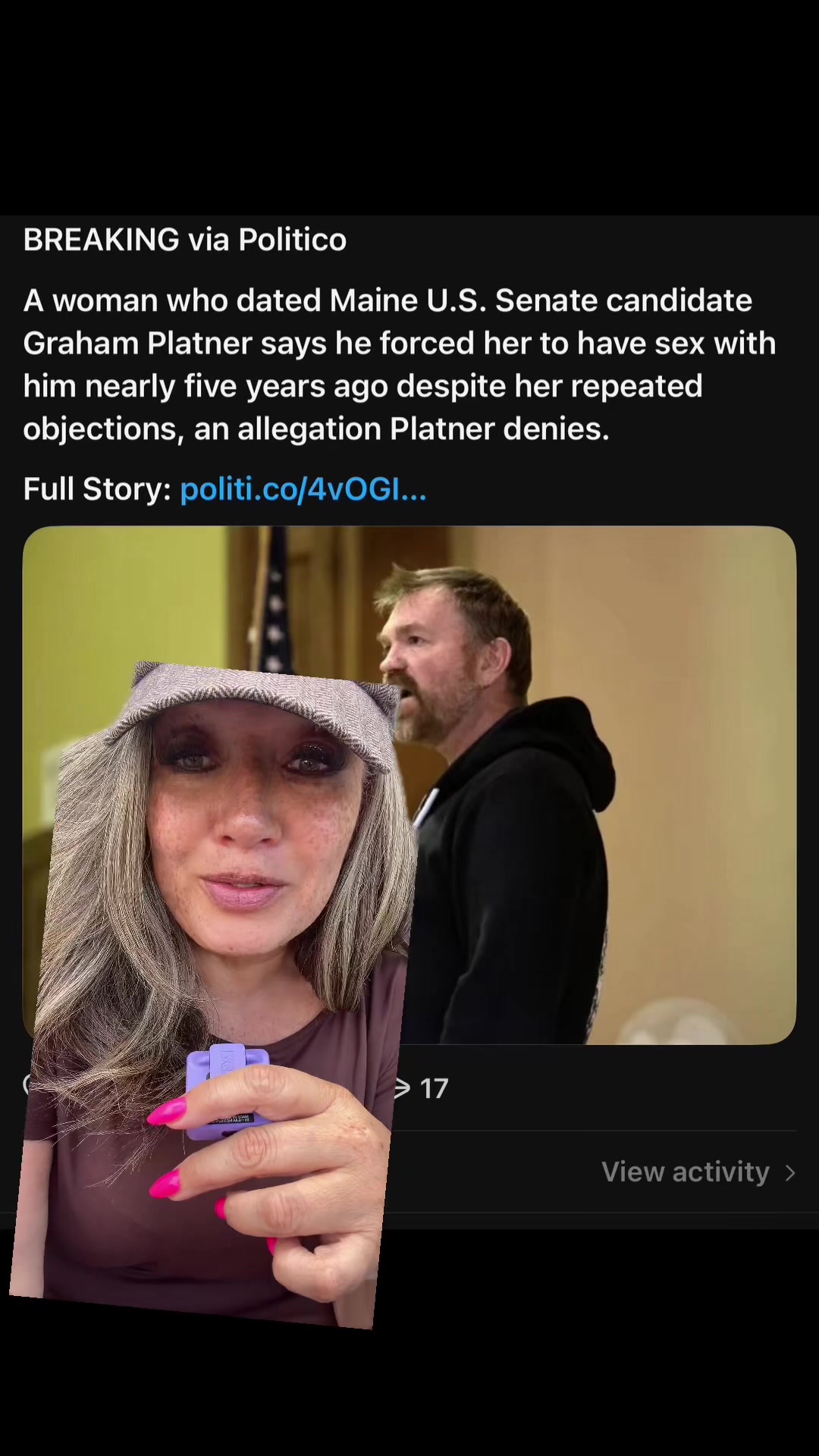Tap the share icon beside 17
The image size is (819, 1456).
point(403,1088)
